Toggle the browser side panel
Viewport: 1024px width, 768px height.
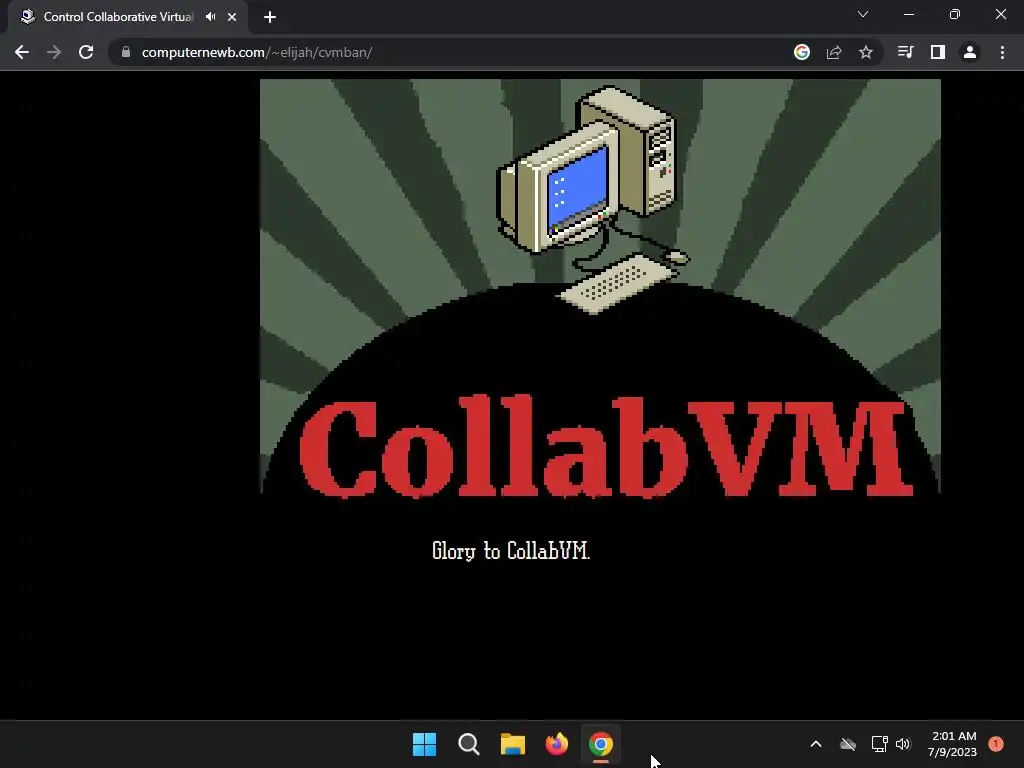(938, 52)
